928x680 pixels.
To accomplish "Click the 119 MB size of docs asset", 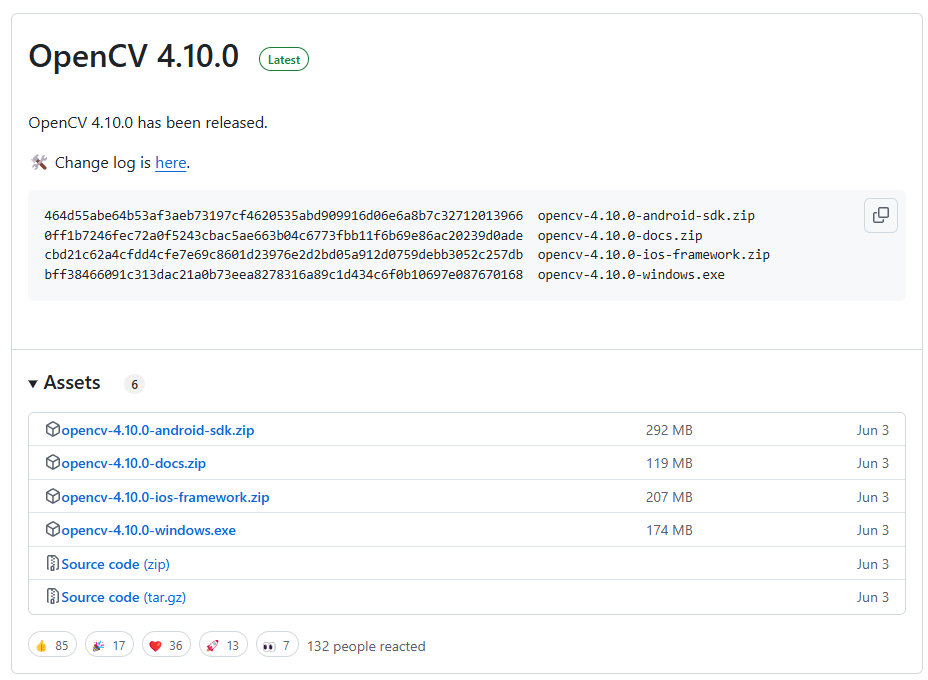I will pos(669,463).
